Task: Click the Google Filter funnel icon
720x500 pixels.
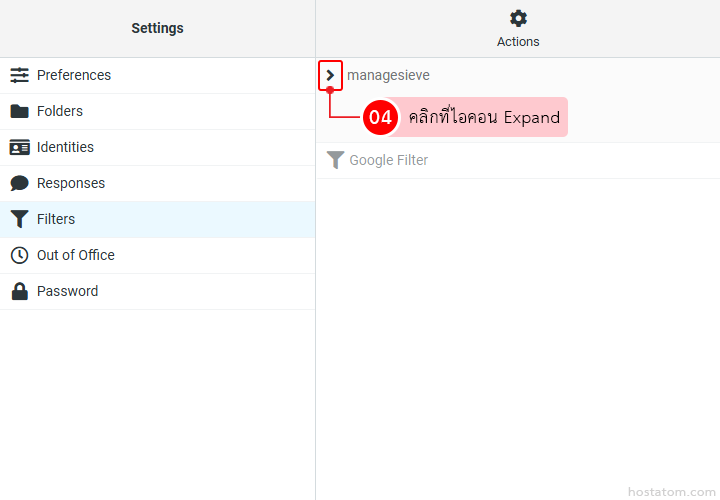Action: coord(335,160)
